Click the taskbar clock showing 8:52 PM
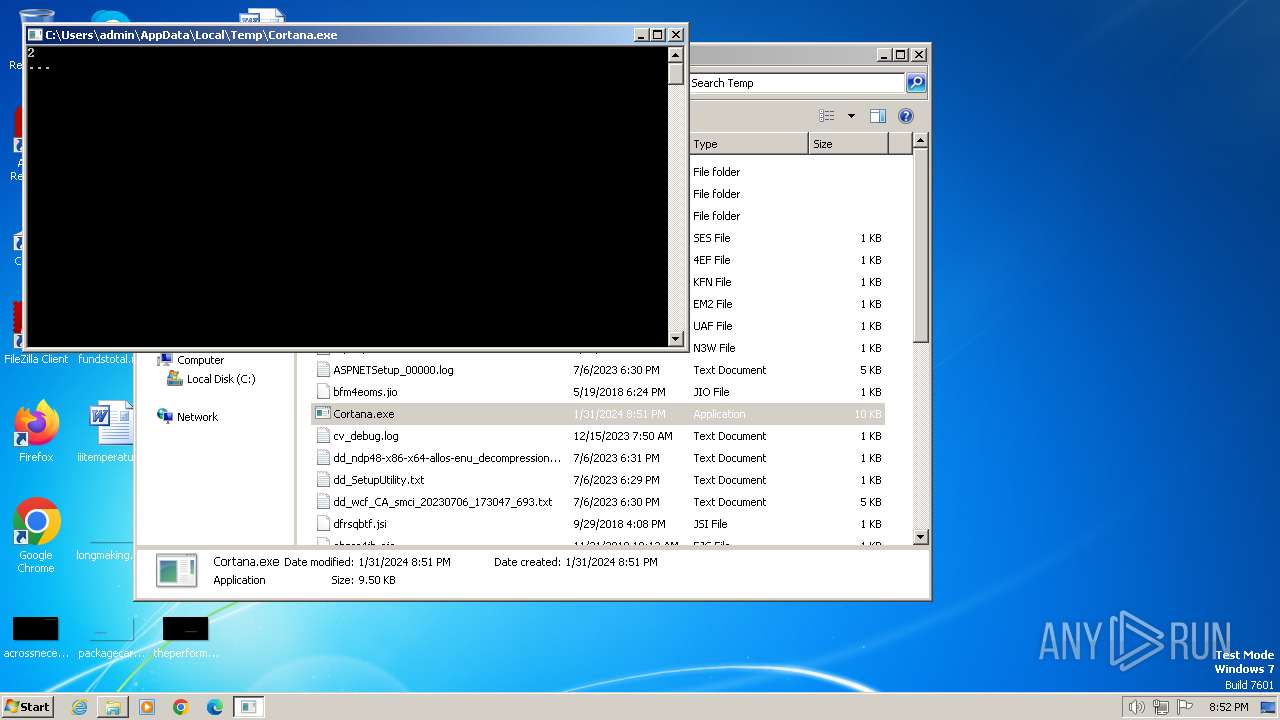1280x720 pixels. click(x=1228, y=707)
